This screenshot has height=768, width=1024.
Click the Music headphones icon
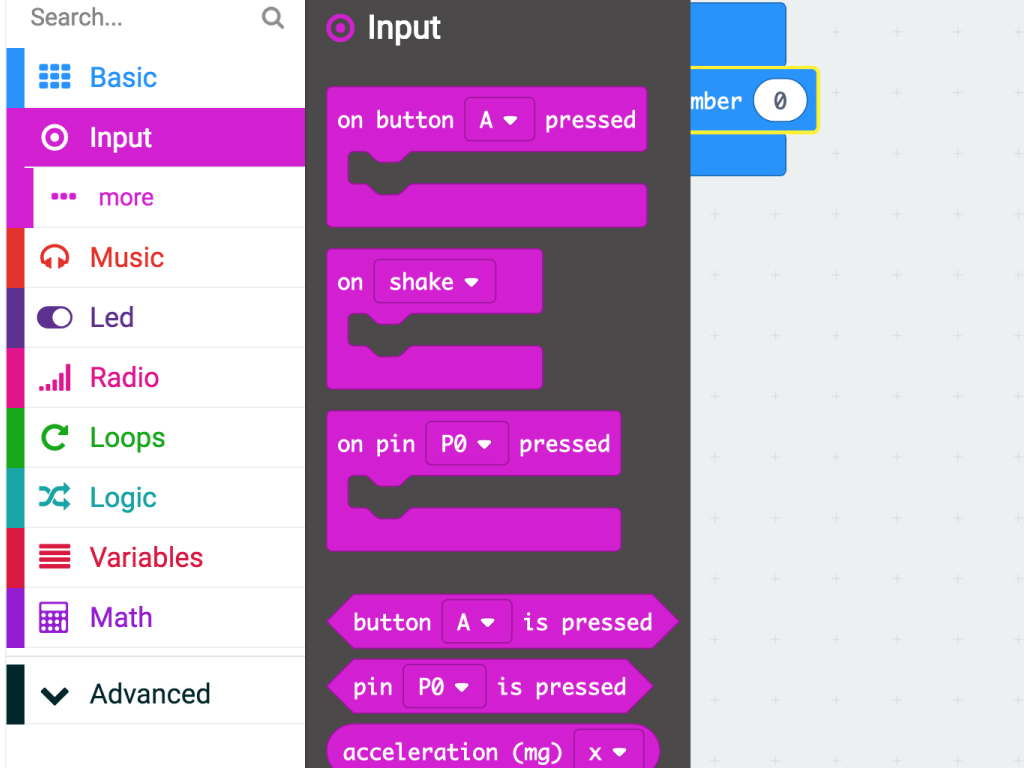click(x=55, y=257)
